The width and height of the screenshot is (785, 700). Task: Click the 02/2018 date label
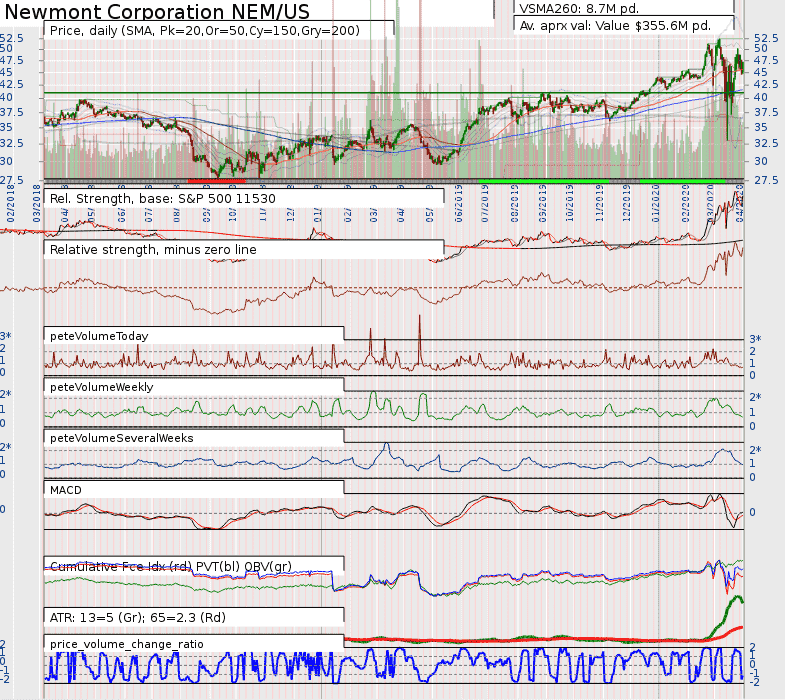tap(11, 203)
